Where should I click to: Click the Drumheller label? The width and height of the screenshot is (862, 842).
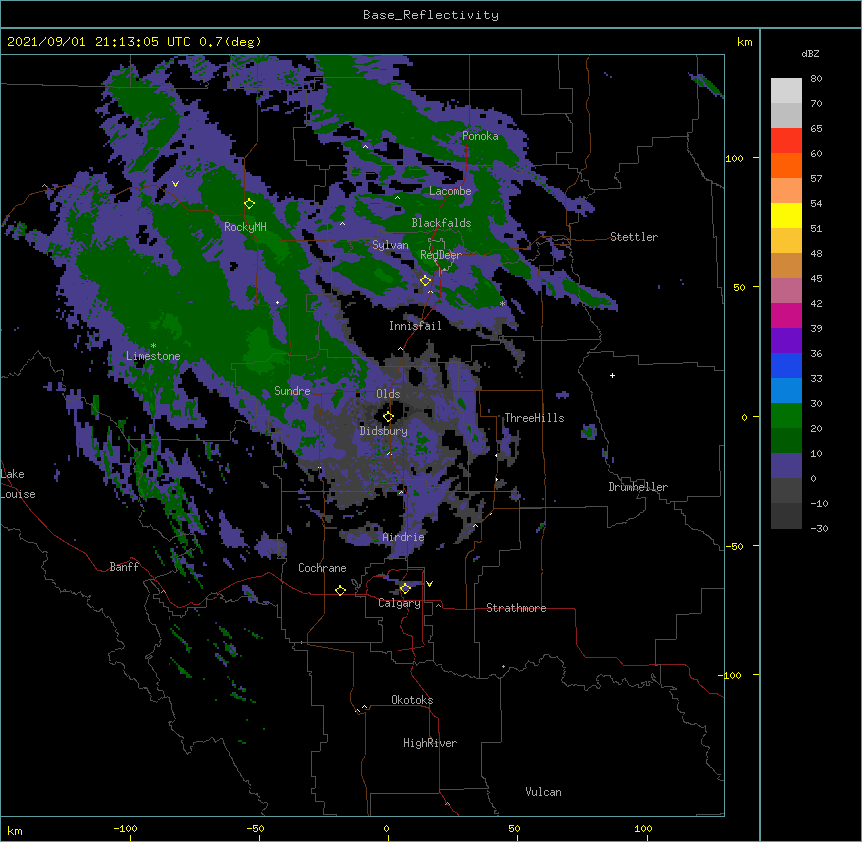[638, 487]
